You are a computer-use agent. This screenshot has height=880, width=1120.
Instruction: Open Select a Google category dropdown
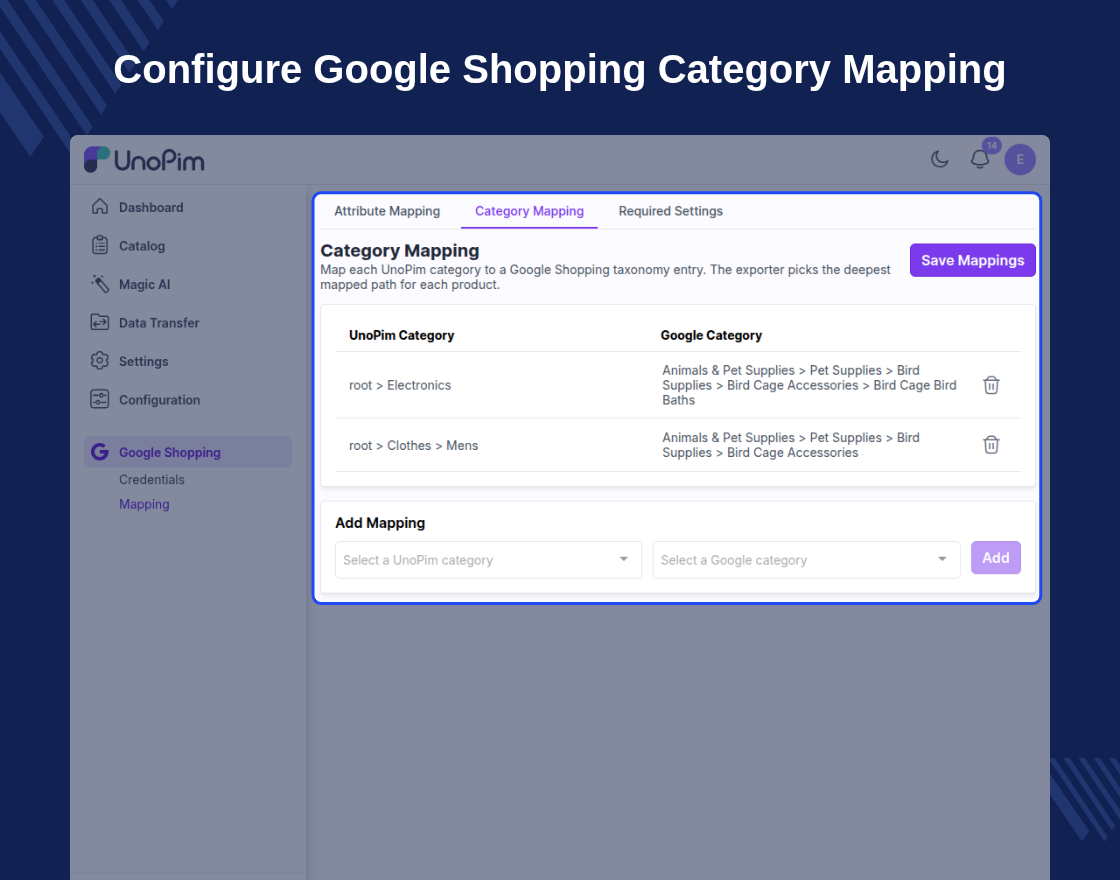click(x=806, y=560)
